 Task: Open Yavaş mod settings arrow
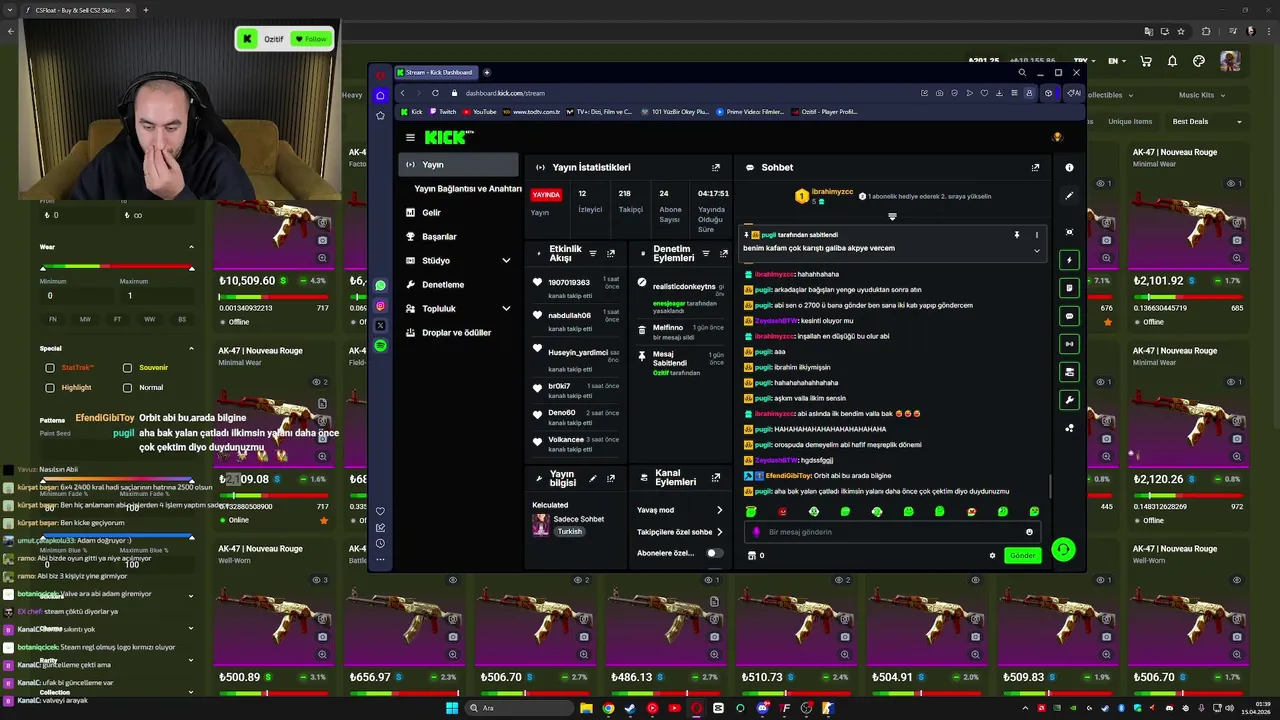(719, 511)
